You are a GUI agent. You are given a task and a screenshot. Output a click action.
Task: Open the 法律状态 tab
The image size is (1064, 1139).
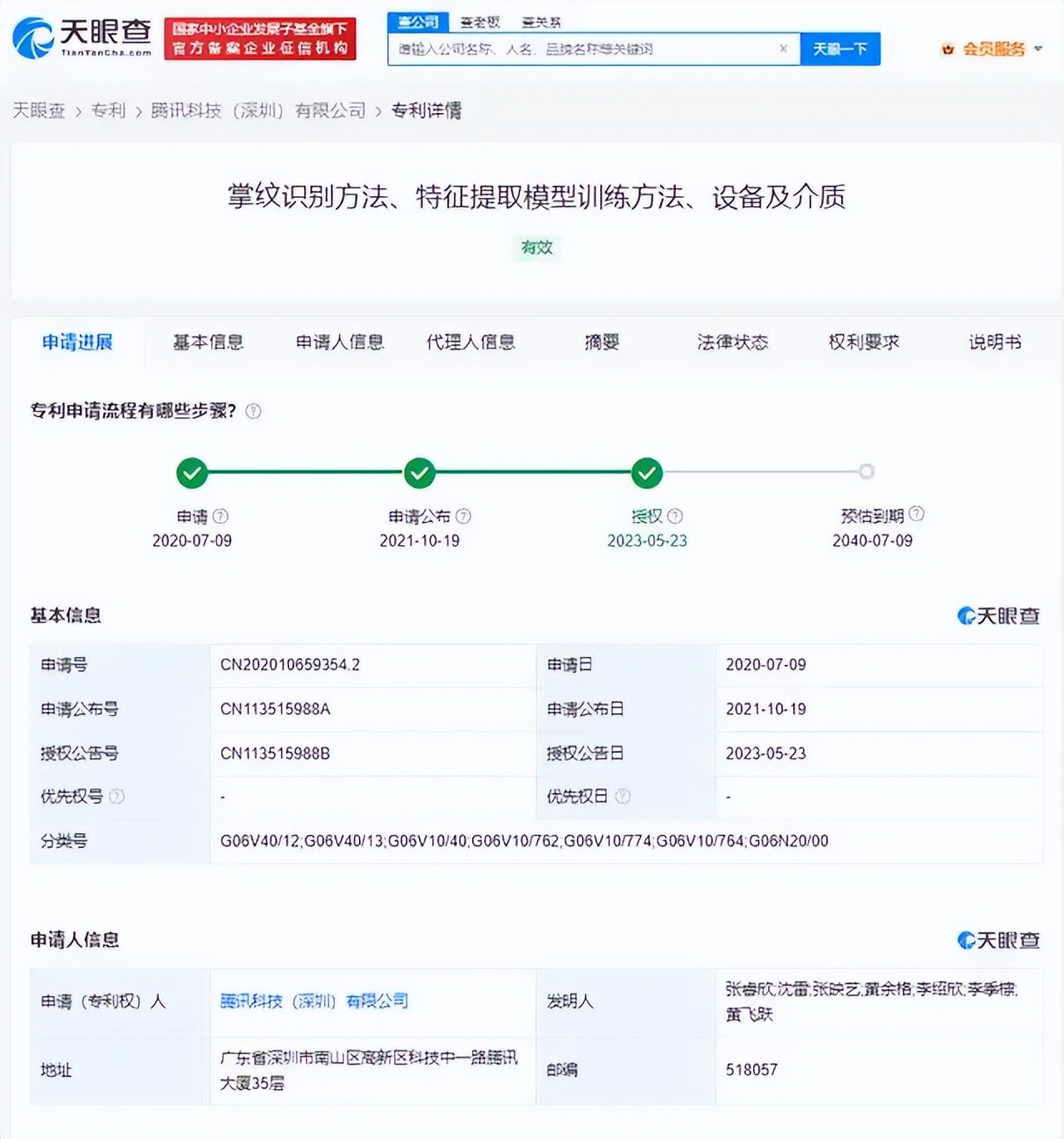[731, 343]
